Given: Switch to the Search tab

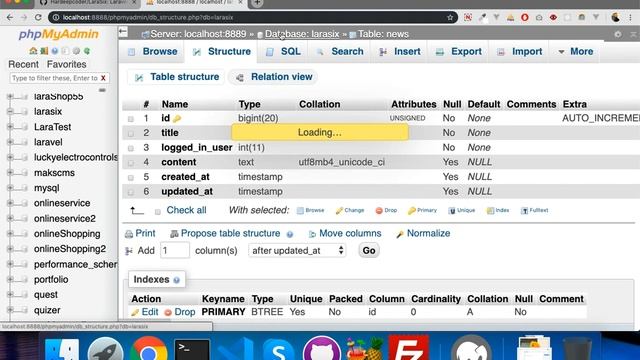Looking at the screenshot, I should 340,51.
